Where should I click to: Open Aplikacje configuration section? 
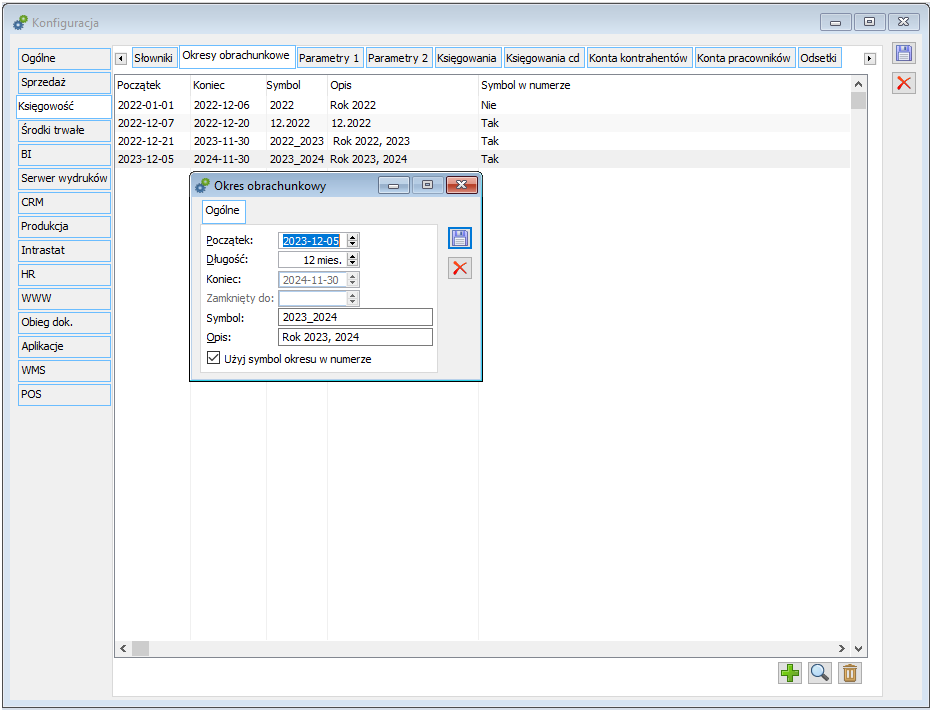64,346
